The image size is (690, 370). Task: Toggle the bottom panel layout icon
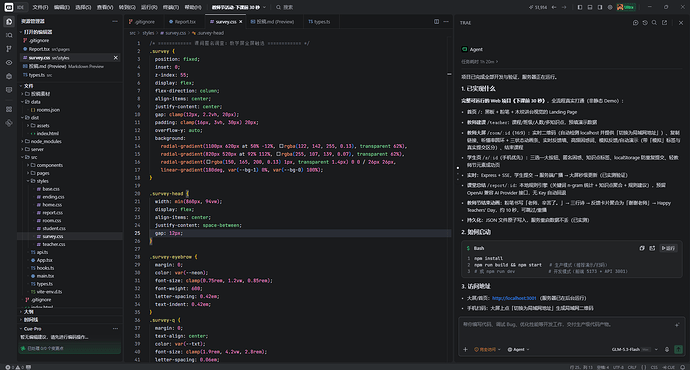[590, 7]
